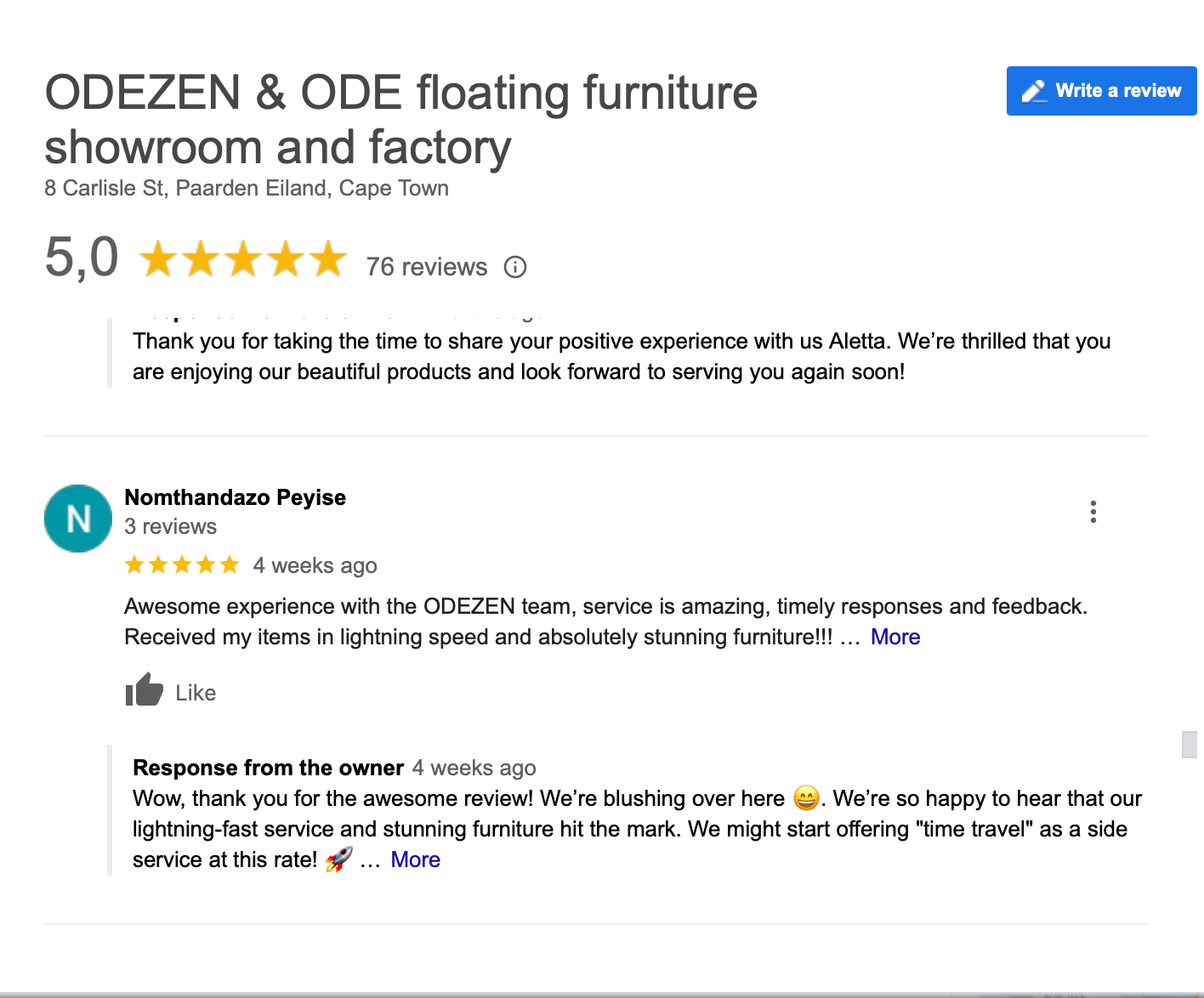Click the teal N profile avatar

coord(78,519)
